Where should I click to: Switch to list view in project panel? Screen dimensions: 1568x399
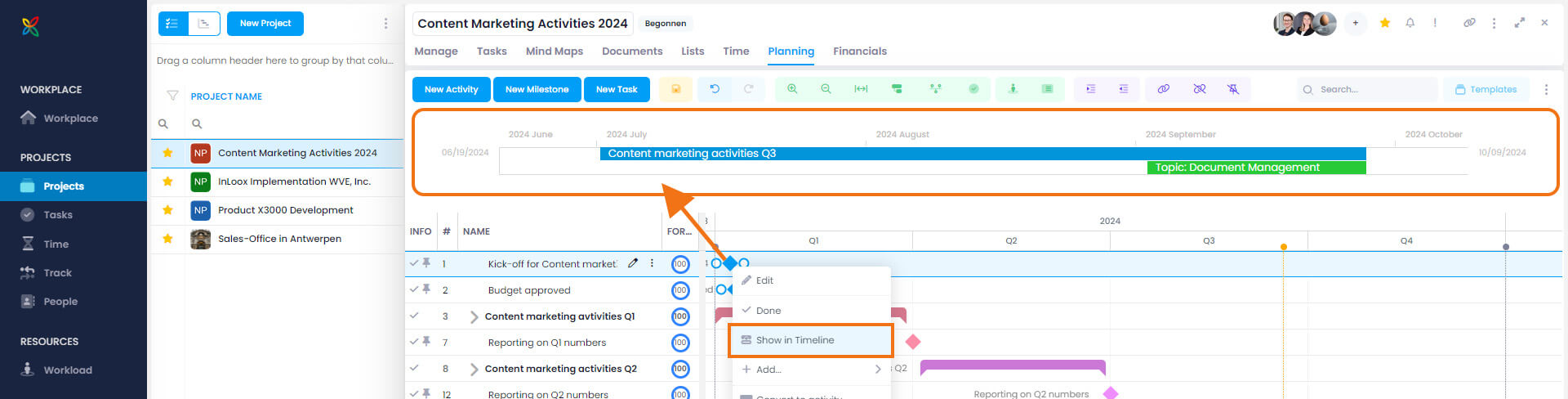click(x=173, y=24)
